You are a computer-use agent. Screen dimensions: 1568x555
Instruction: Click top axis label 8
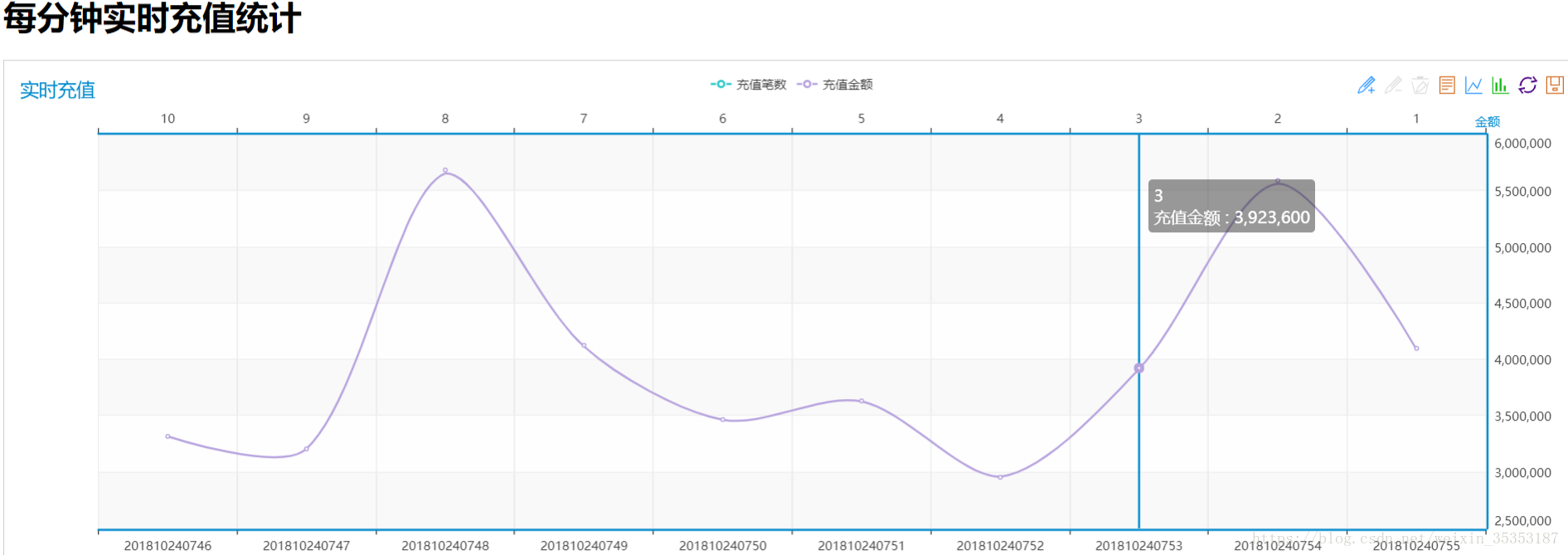tap(445, 119)
